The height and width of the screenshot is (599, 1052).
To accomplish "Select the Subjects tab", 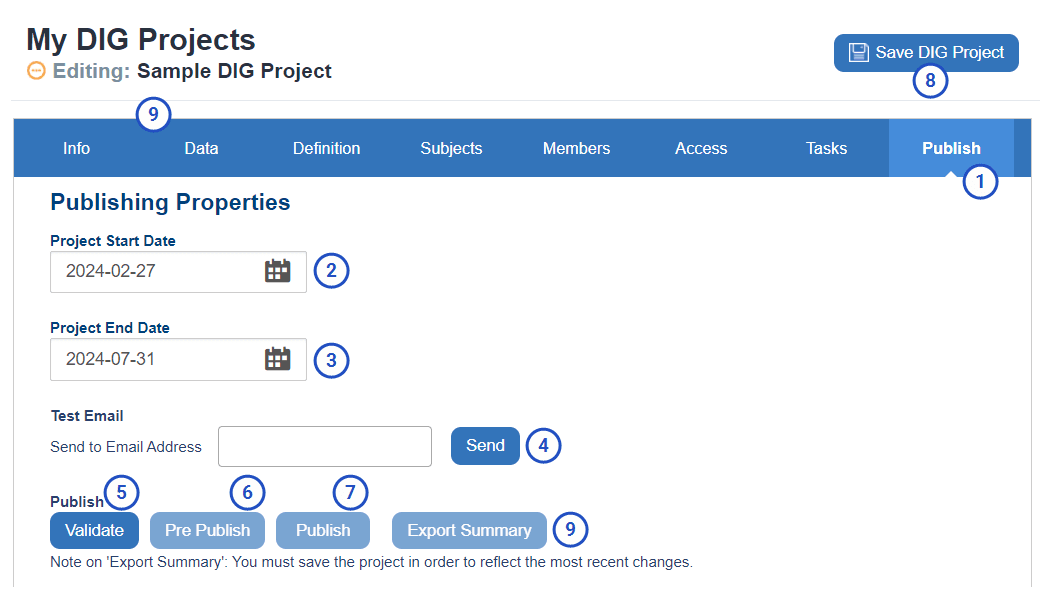I will (452, 148).
